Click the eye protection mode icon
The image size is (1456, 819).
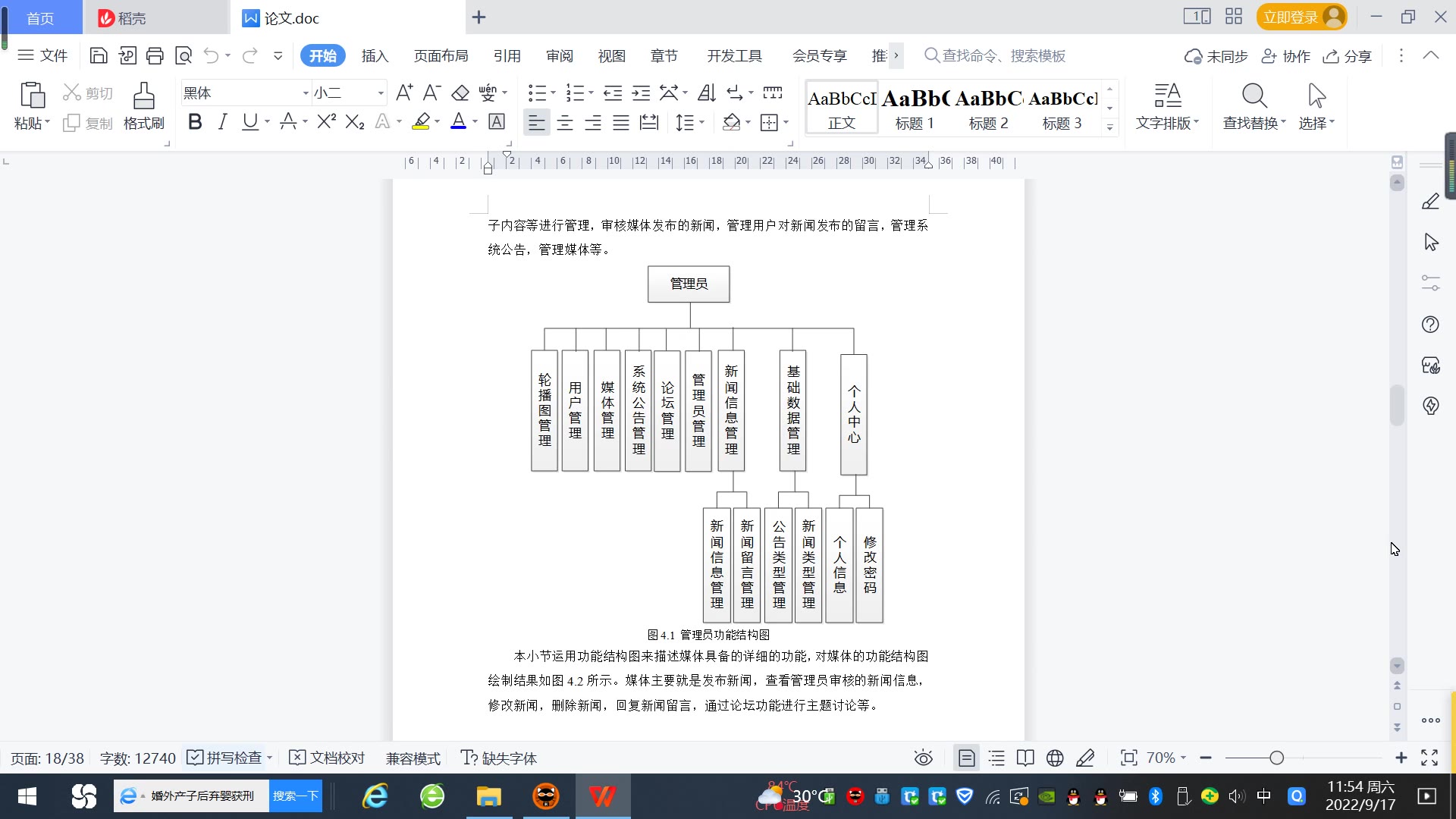coord(923,758)
